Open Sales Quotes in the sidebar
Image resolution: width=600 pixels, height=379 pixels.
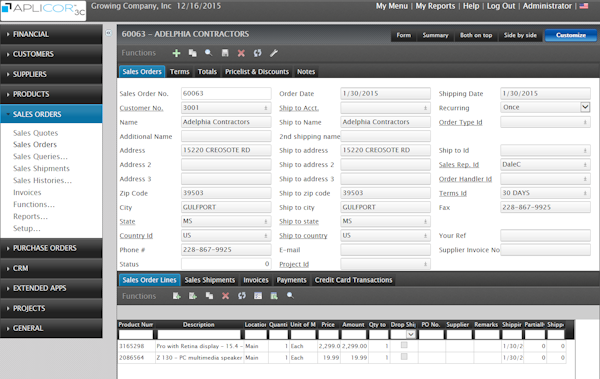click(x=36, y=133)
